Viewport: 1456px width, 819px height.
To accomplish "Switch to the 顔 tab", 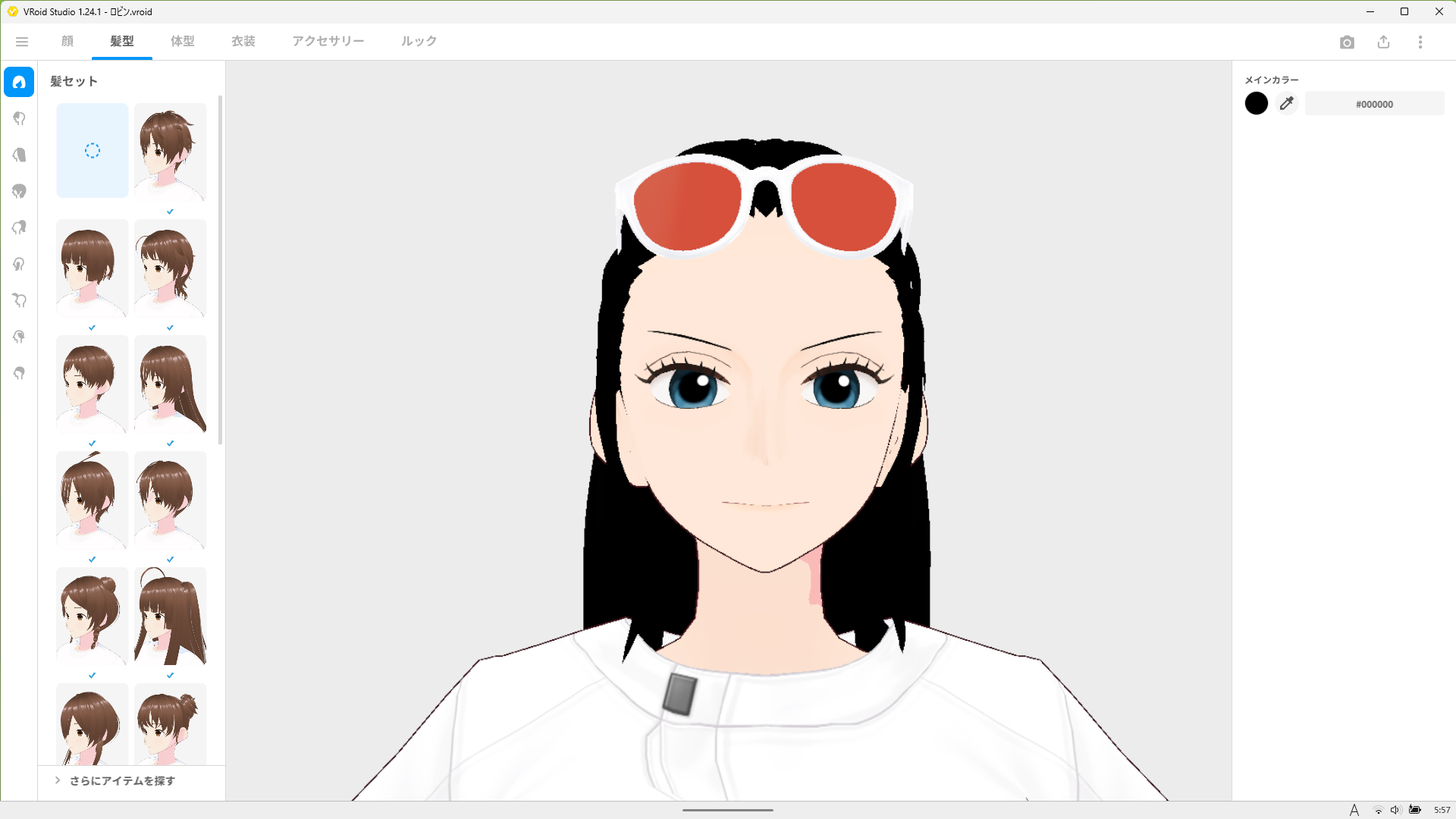I will [67, 41].
